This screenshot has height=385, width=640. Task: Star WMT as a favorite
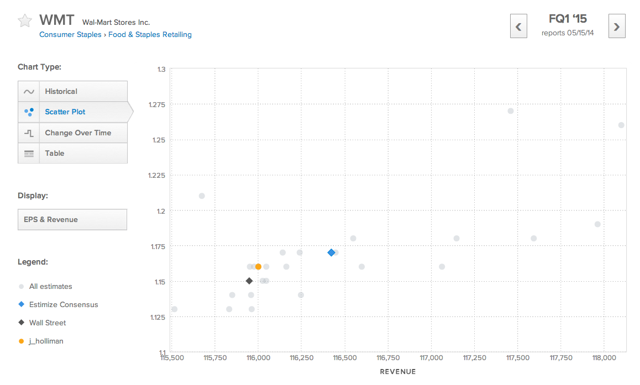(25, 20)
